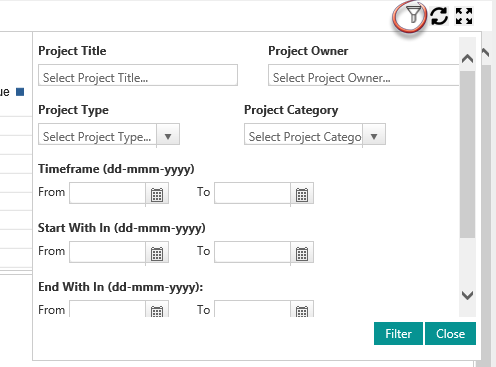Click the filter panel scrollbar thumb

tap(467, 154)
